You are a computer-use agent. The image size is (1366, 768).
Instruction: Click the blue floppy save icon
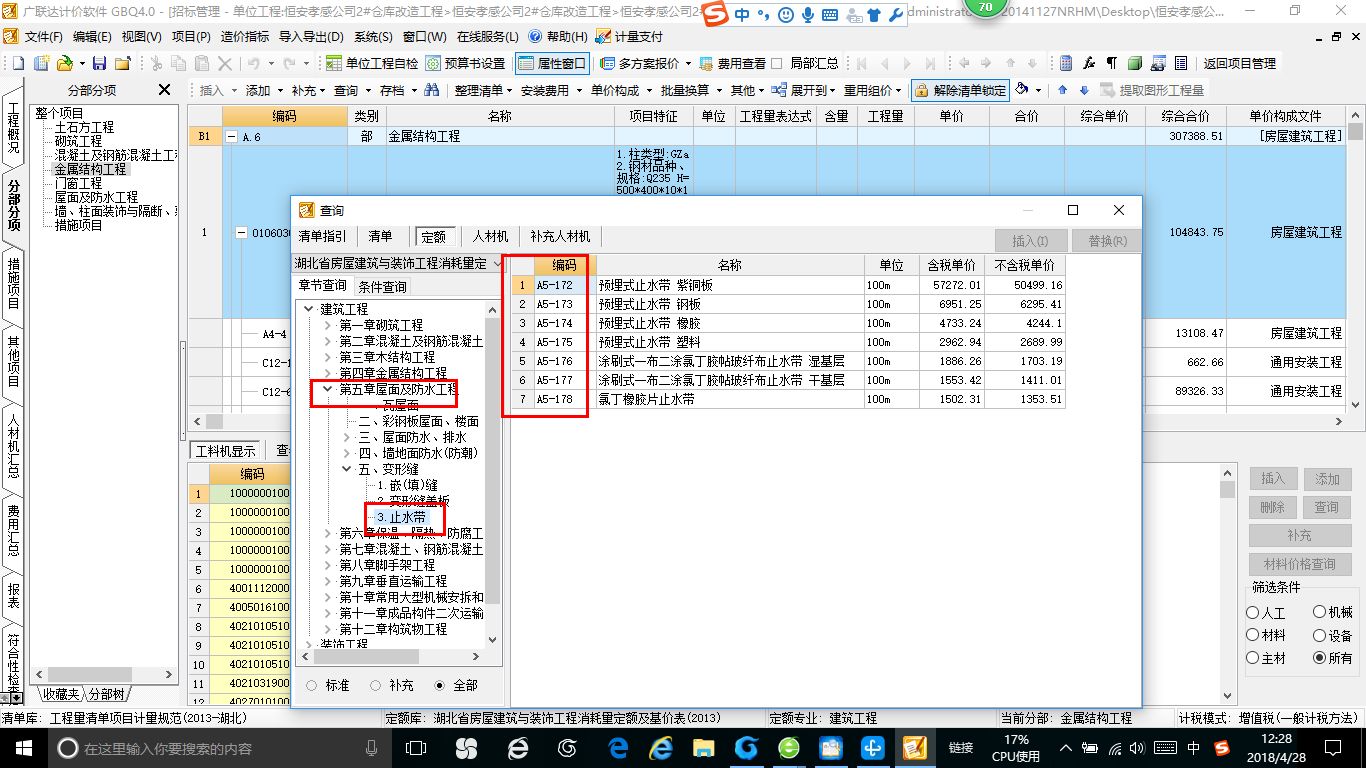click(x=100, y=63)
